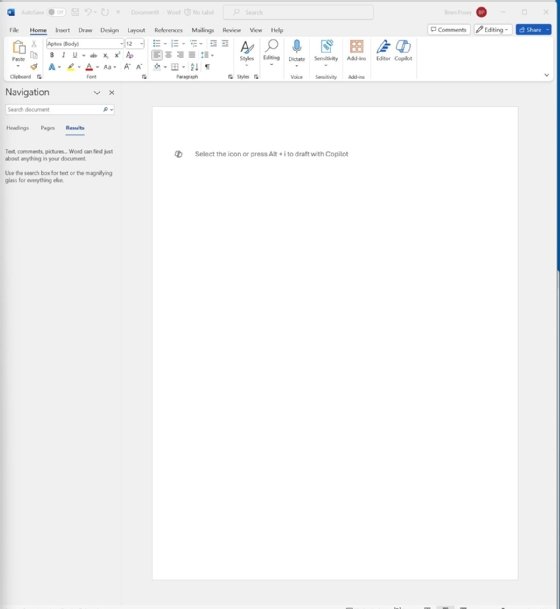Show the Pages tab in Navigation
Screen dimensions: 560x609
48,128
